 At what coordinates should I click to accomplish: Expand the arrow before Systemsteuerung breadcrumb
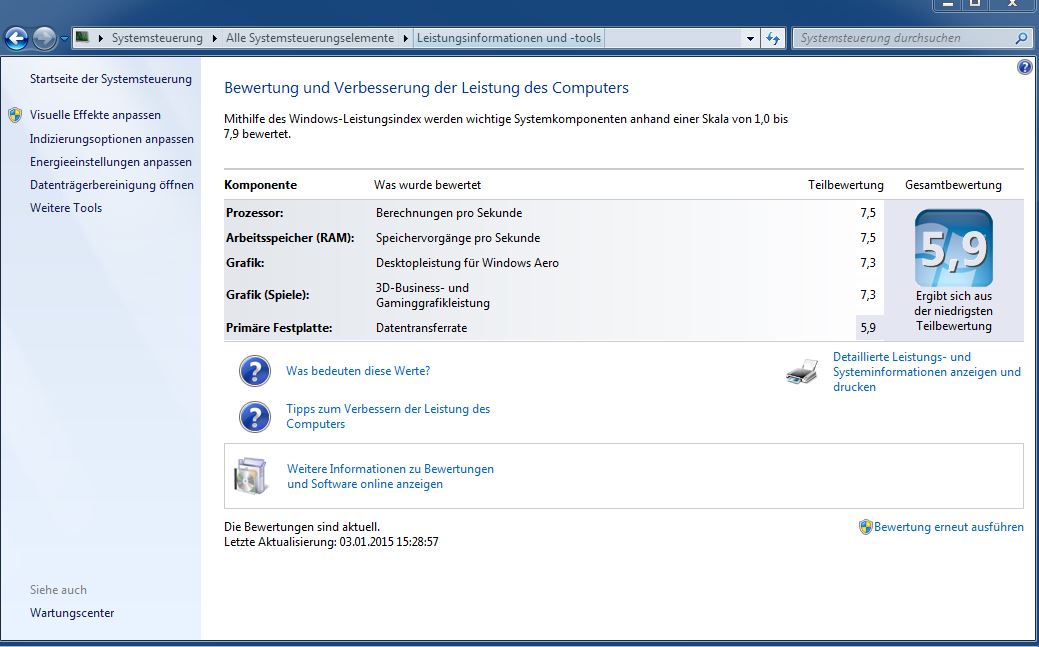pos(101,38)
